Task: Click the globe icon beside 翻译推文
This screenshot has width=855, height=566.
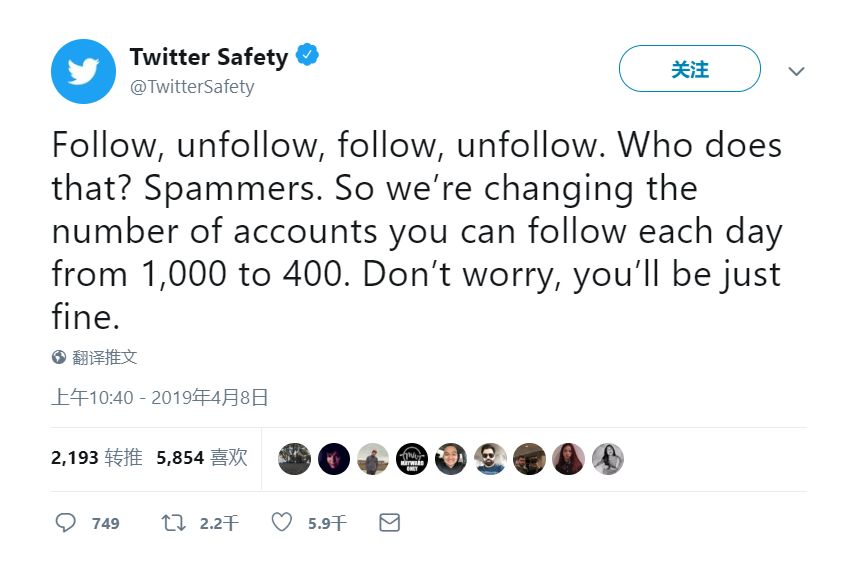Action: 59,357
